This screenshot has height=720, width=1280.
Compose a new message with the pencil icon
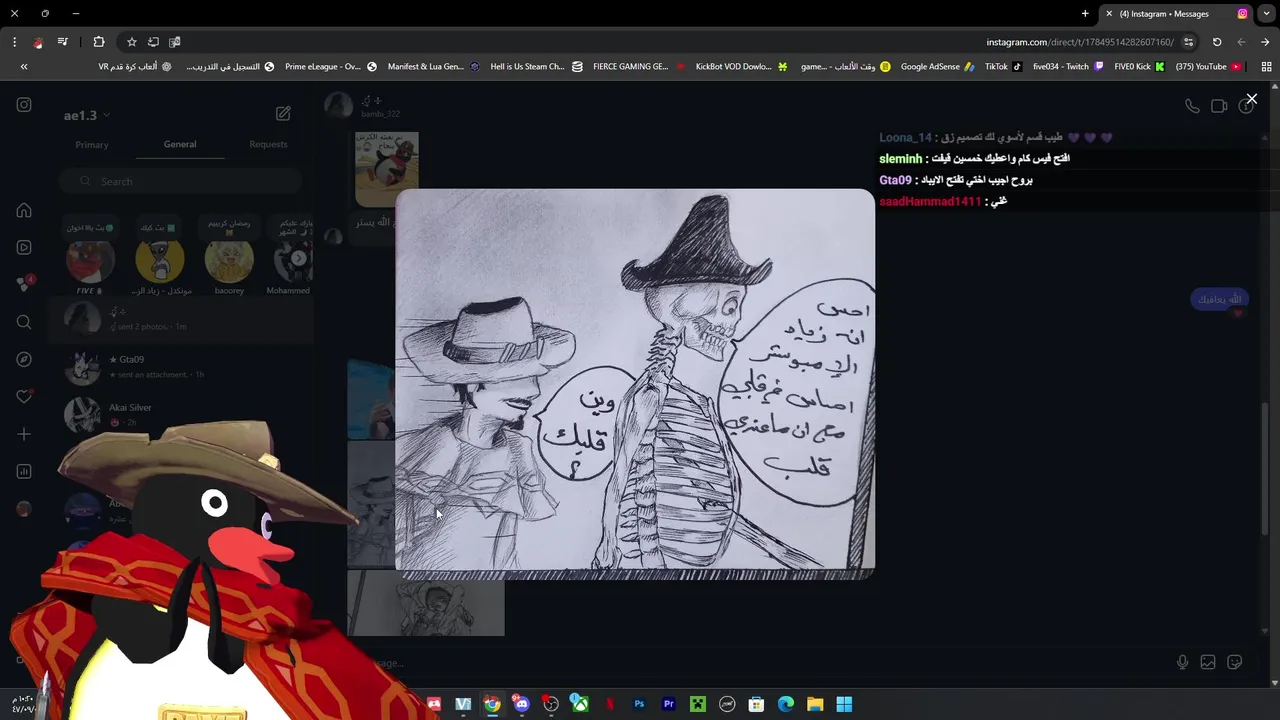point(283,114)
